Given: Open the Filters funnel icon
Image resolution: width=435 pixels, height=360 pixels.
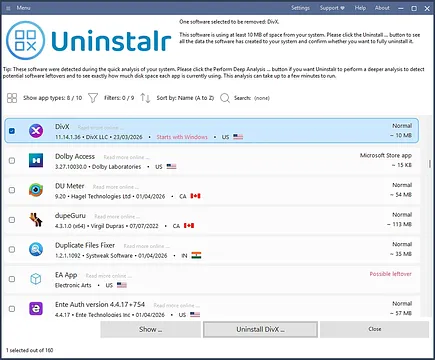Looking at the screenshot, I should coord(93,98).
